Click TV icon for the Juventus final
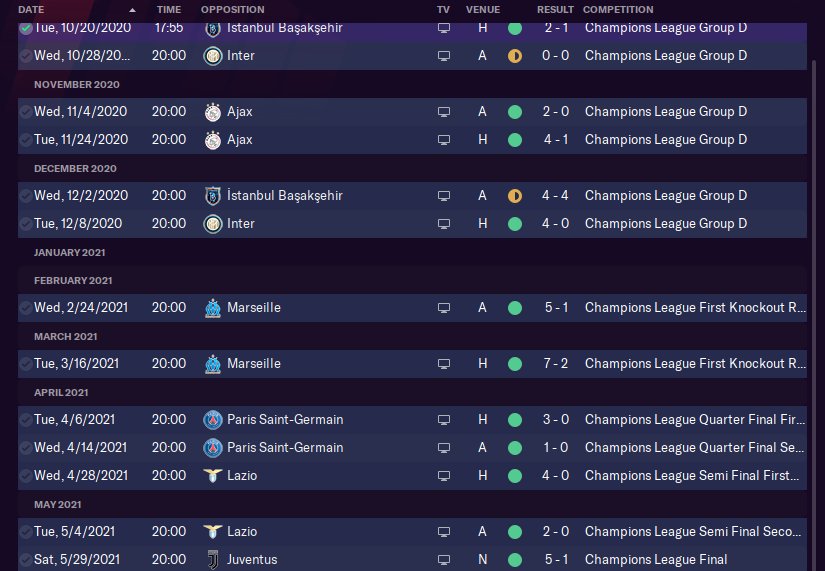Image resolution: width=825 pixels, height=571 pixels. click(444, 560)
